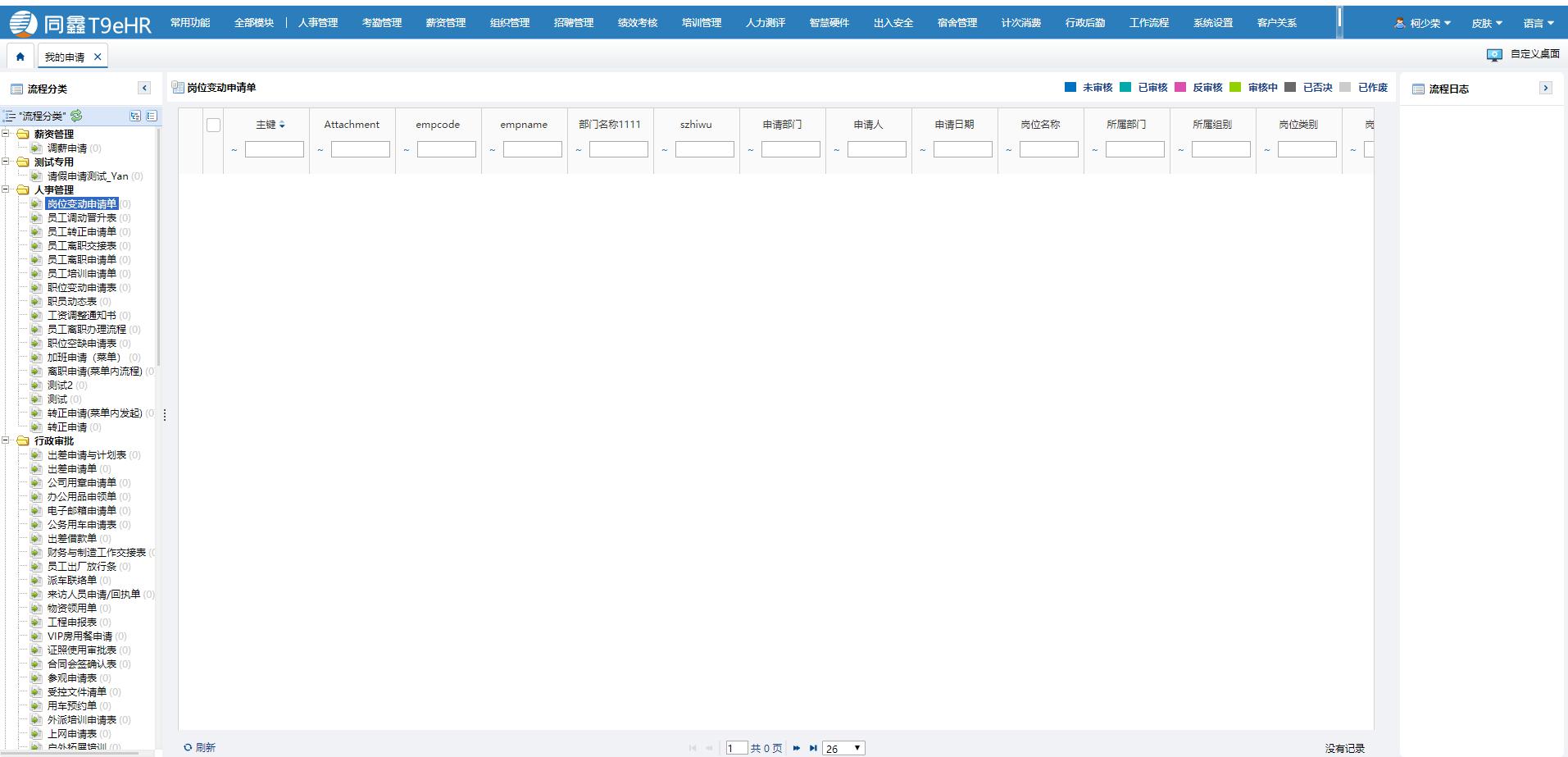Click the 自定义桌面 monitor icon
The height and width of the screenshot is (757, 1568).
1494,54
